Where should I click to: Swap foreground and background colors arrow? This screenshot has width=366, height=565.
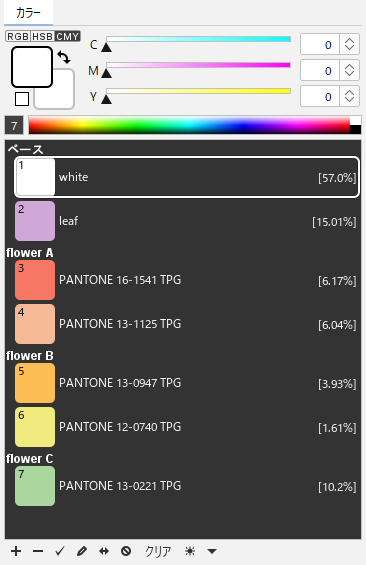pyautogui.click(x=64, y=57)
